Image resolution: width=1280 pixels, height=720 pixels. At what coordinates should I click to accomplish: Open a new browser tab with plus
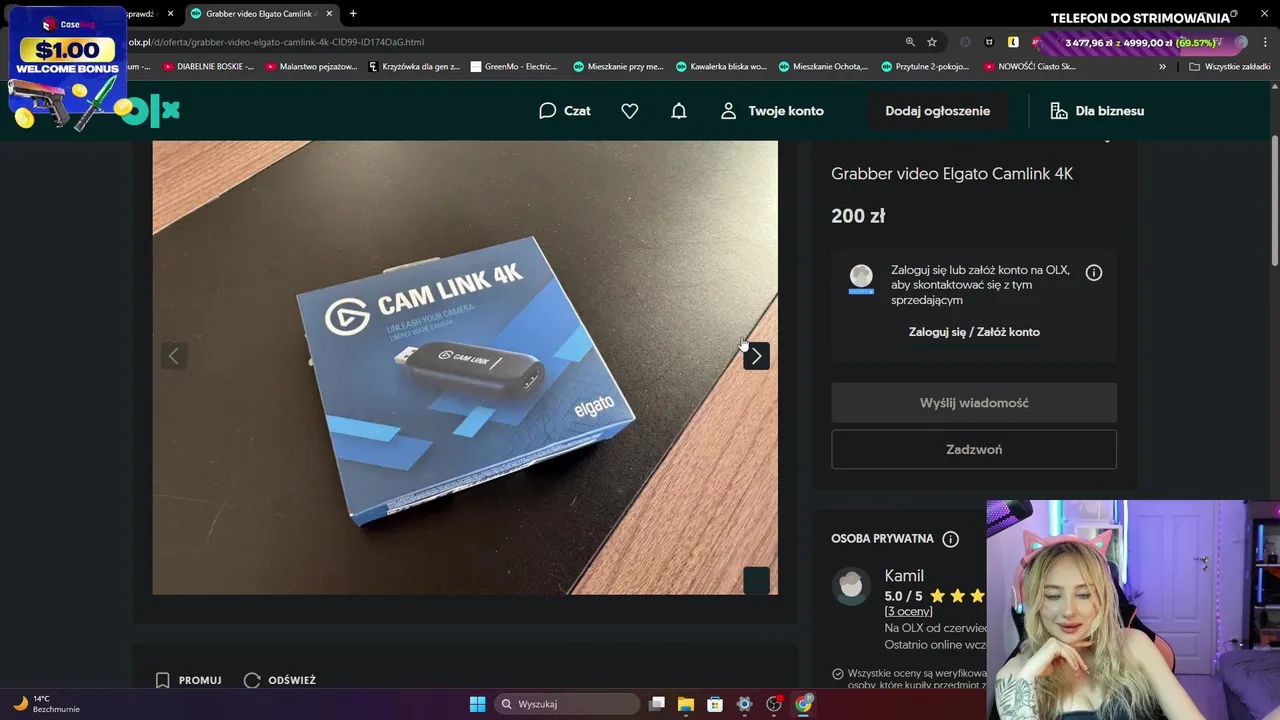[353, 14]
